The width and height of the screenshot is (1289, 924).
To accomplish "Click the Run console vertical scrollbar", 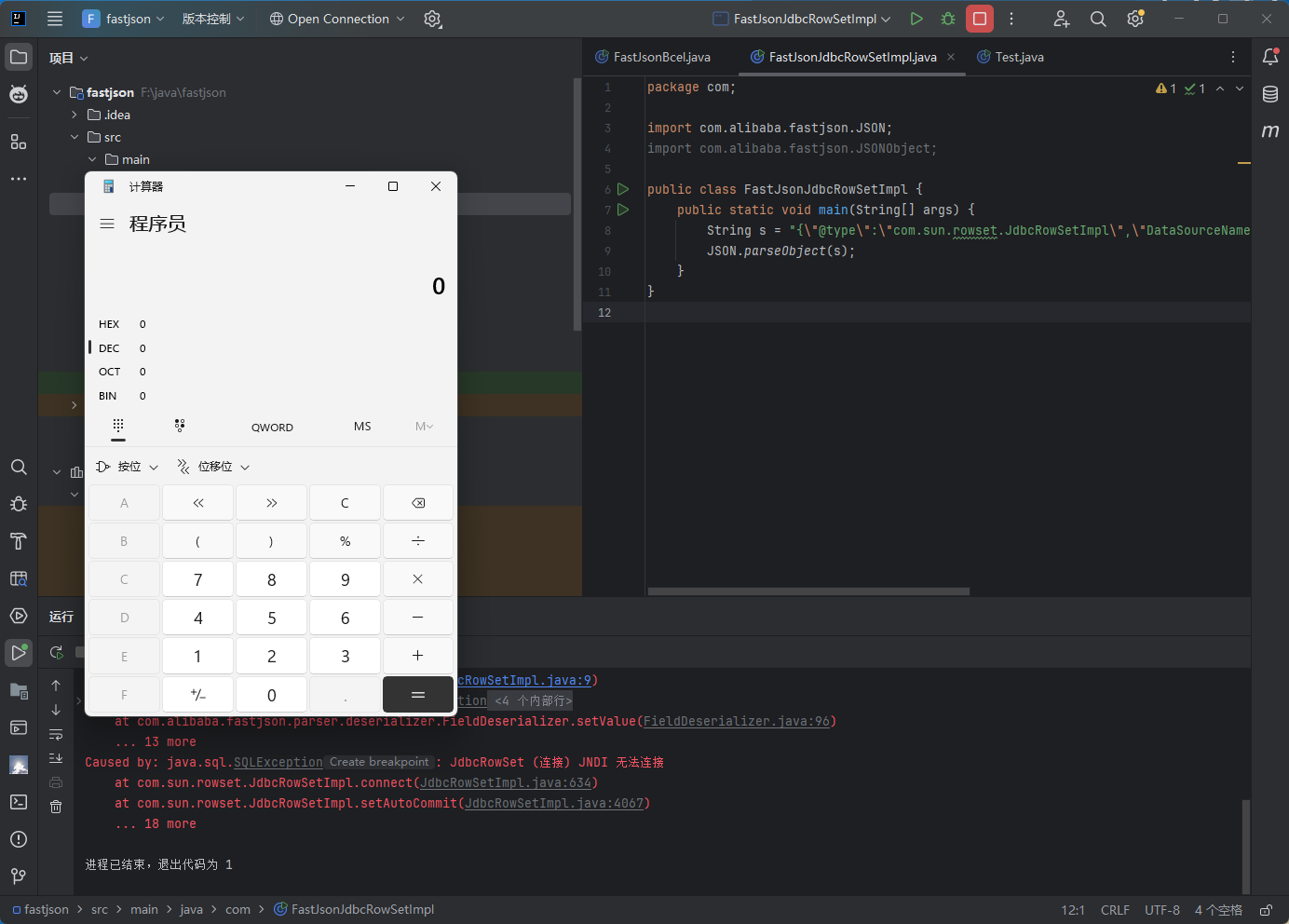I will click(1246, 846).
